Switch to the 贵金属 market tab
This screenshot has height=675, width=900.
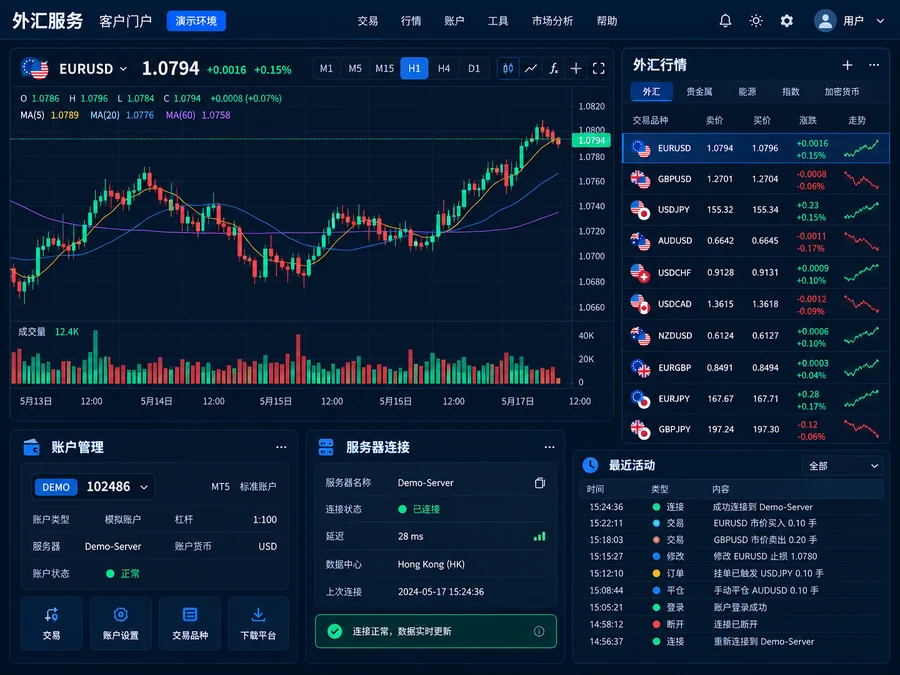[699, 92]
